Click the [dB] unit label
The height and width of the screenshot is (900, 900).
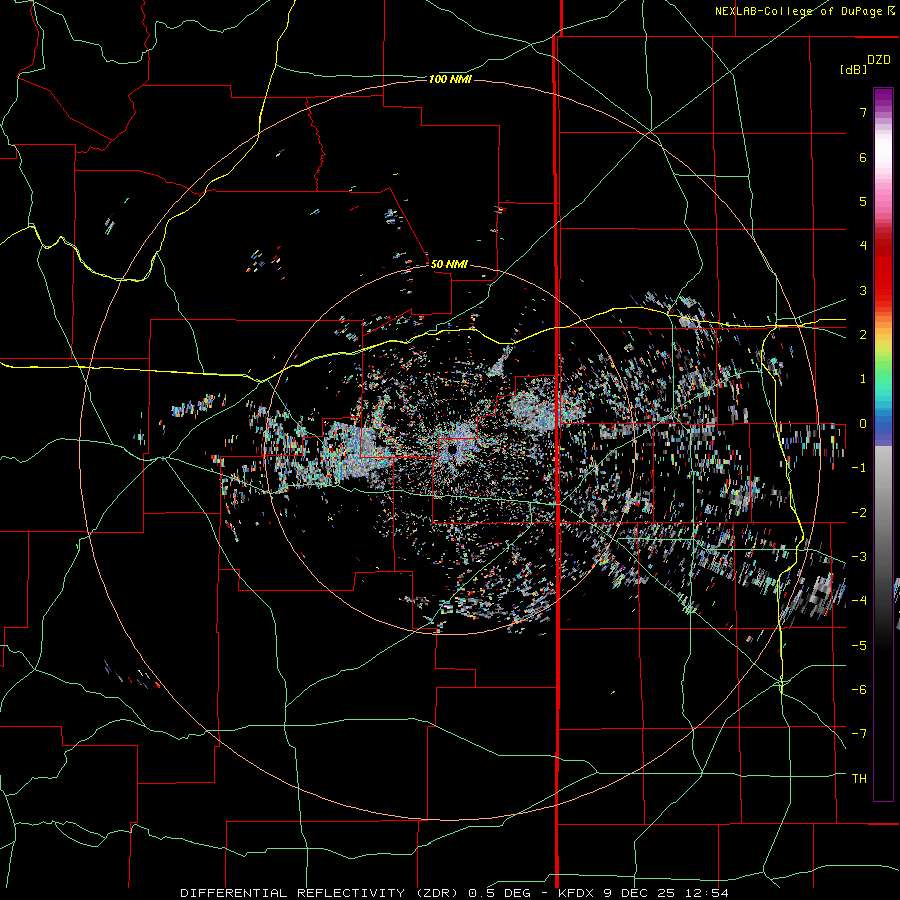click(x=853, y=69)
